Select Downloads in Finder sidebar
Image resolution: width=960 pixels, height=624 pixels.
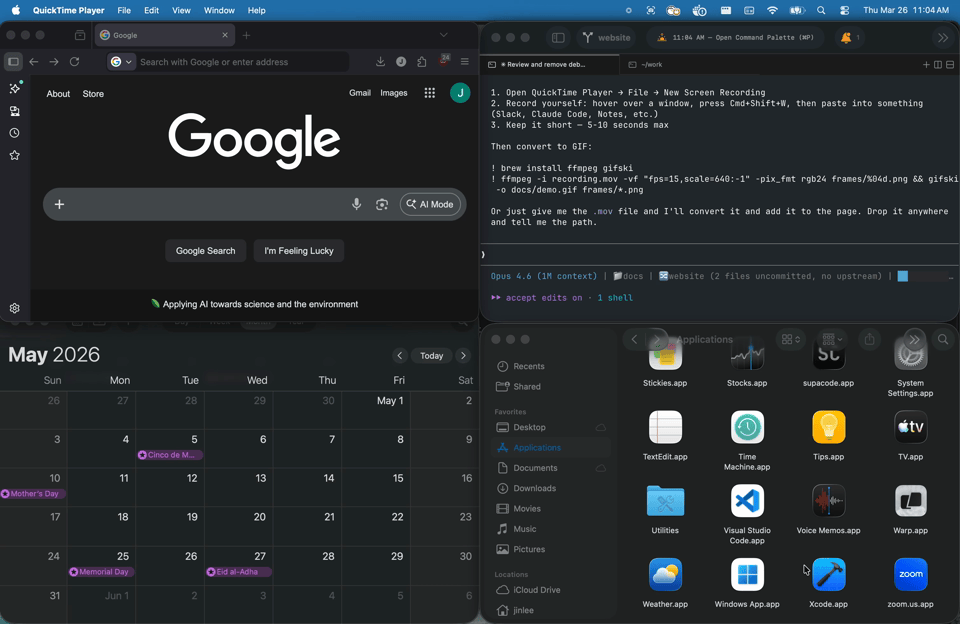[x=534, y=488]
